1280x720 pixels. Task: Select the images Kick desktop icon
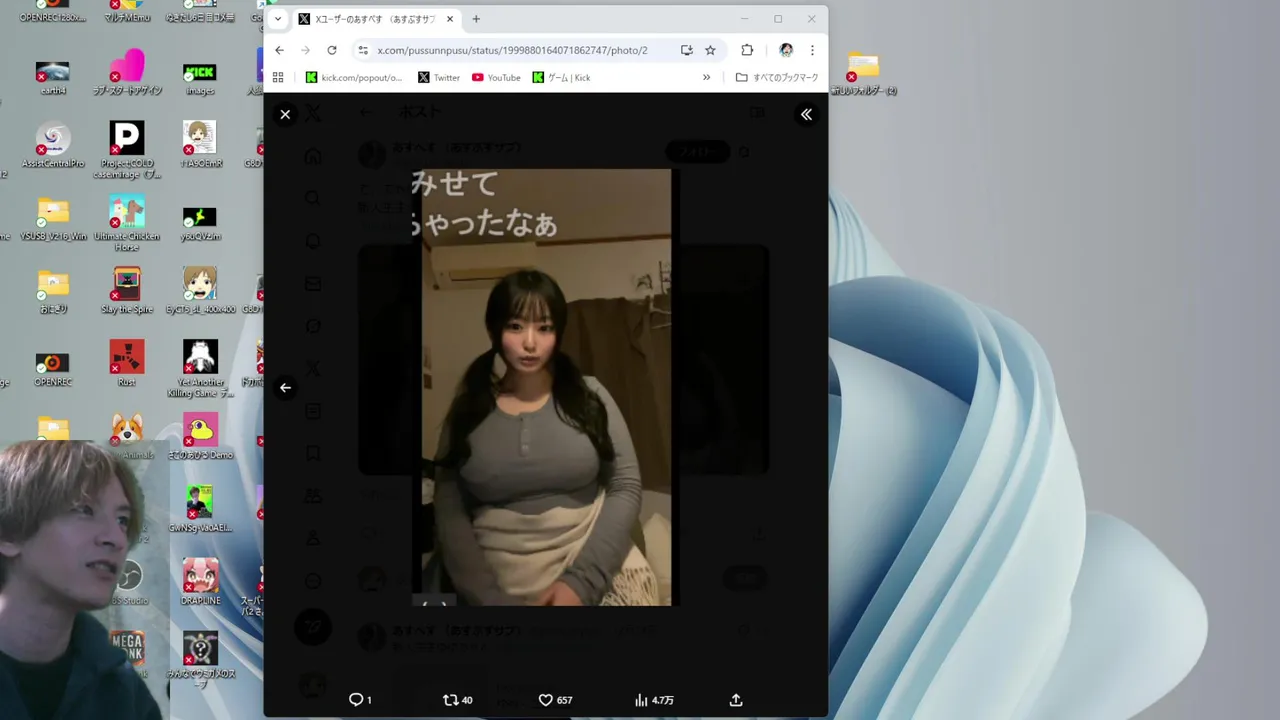[x=200, y=78]
